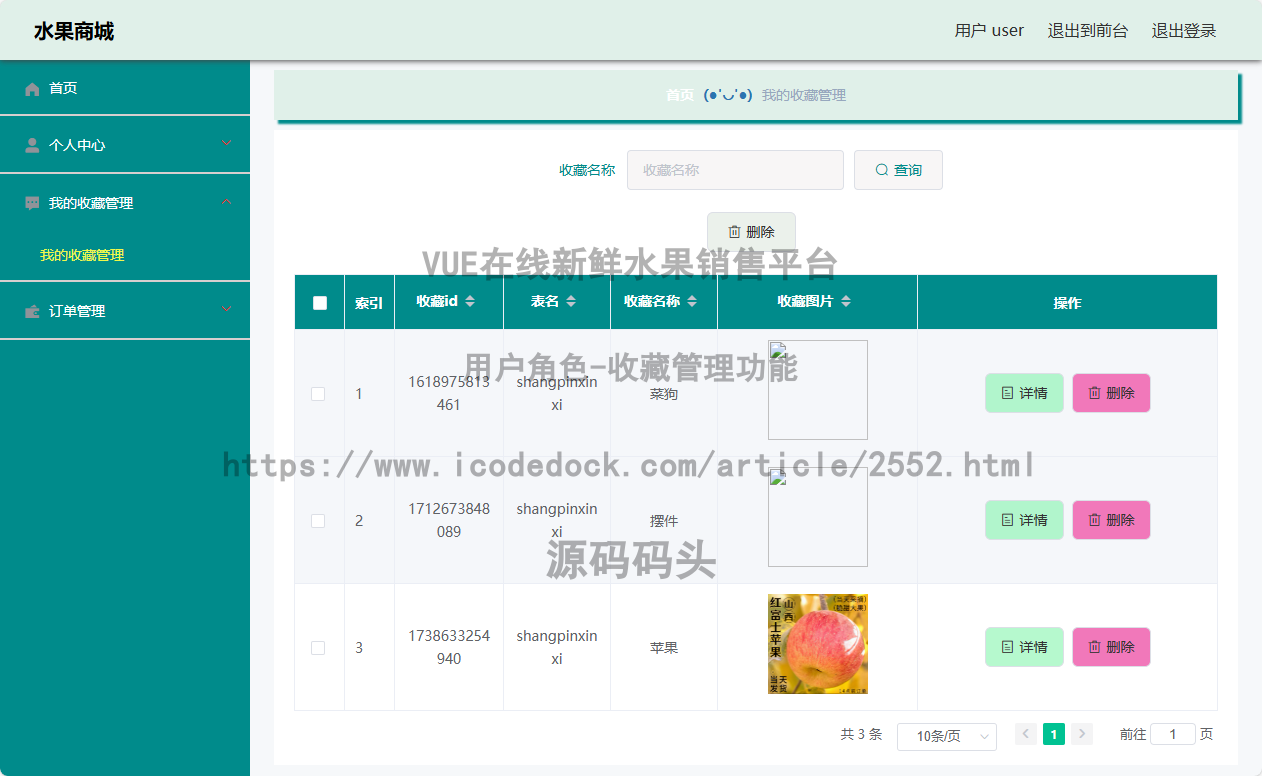Click the wallet icon beside 订单管理
Screen dimensions: 1262x776
[32, 311]
